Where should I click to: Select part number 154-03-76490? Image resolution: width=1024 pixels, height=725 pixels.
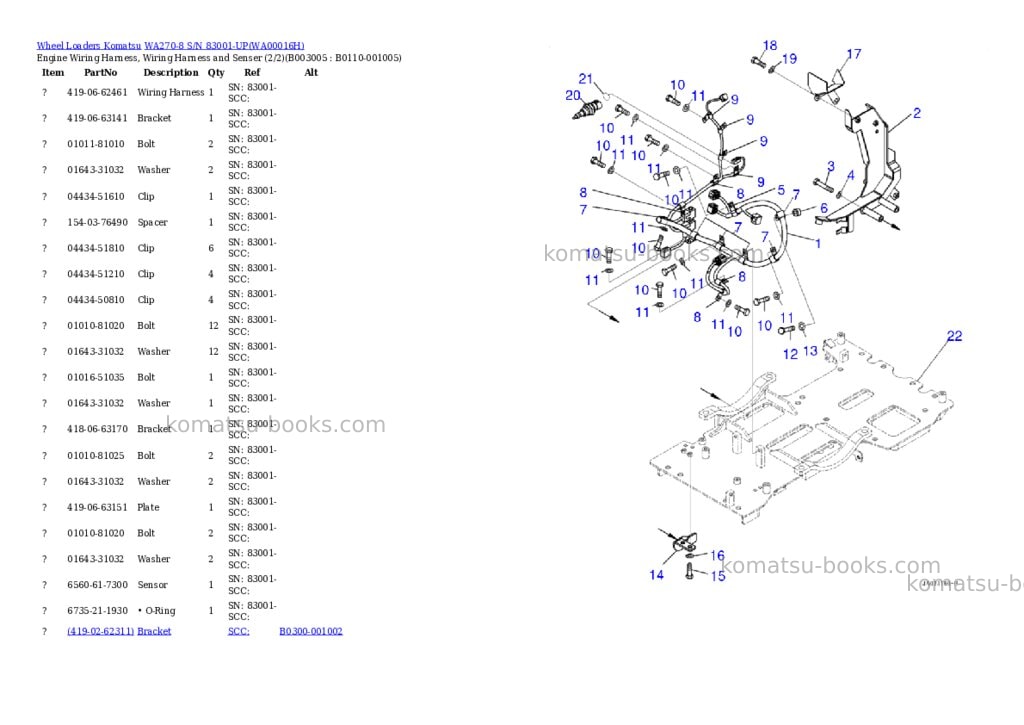coord(97,222)
